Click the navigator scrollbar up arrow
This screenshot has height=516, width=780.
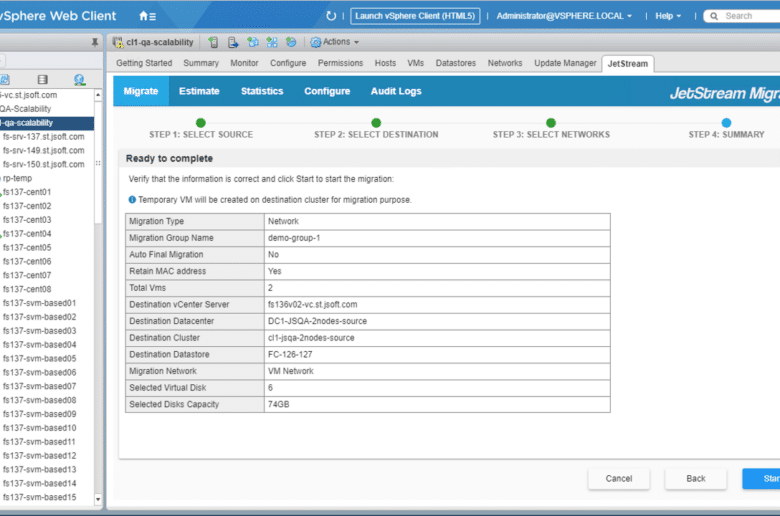tap(98, 95)
